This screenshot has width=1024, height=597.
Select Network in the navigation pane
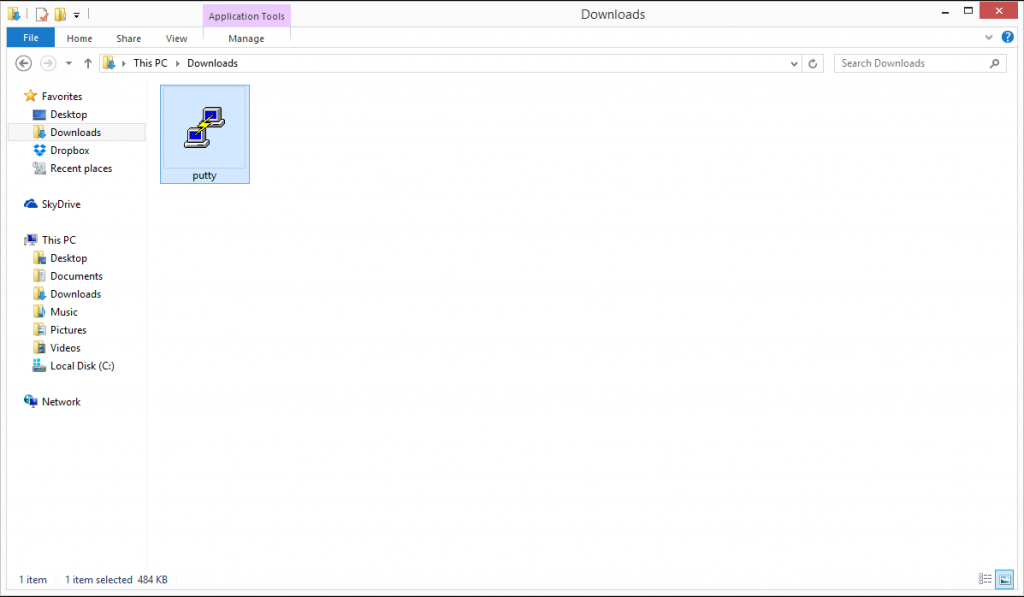click(x=52, y=402)
